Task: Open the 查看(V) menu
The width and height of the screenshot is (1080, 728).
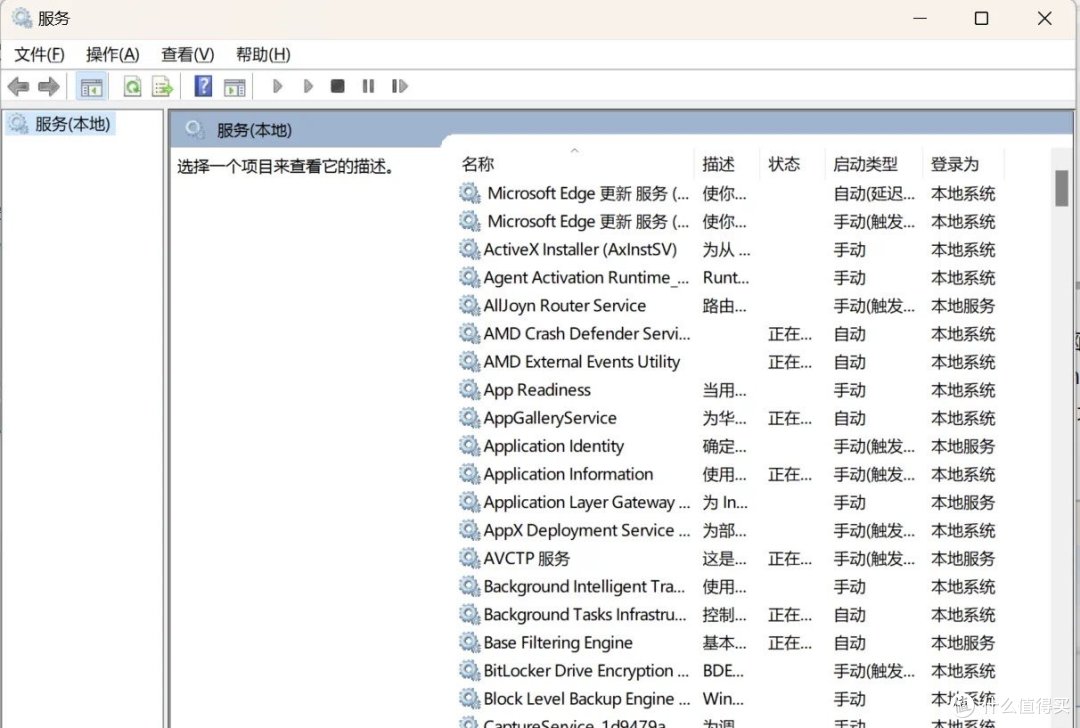Action: click(x=187, y=54)
